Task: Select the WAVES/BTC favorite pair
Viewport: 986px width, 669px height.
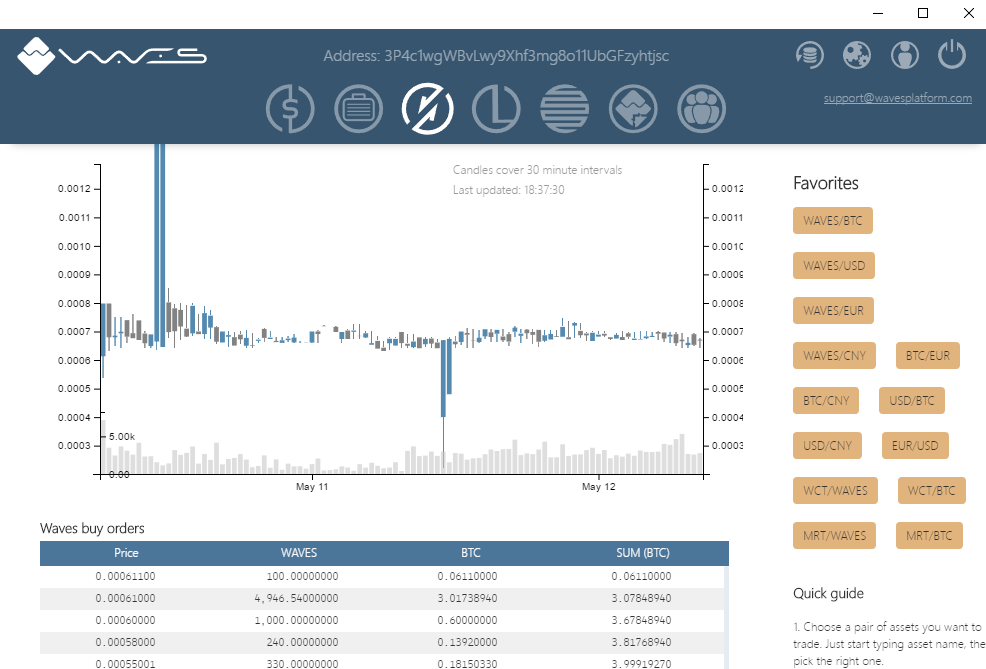Action: (833, 221)
